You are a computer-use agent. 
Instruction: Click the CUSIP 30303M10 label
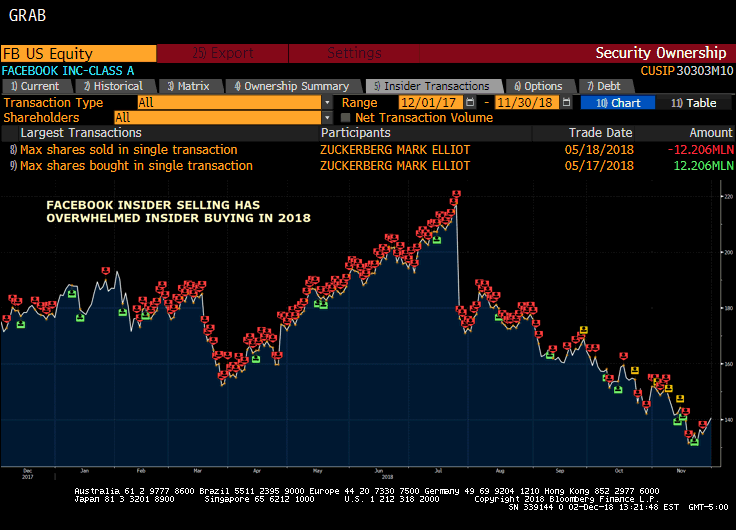(687, 71)
